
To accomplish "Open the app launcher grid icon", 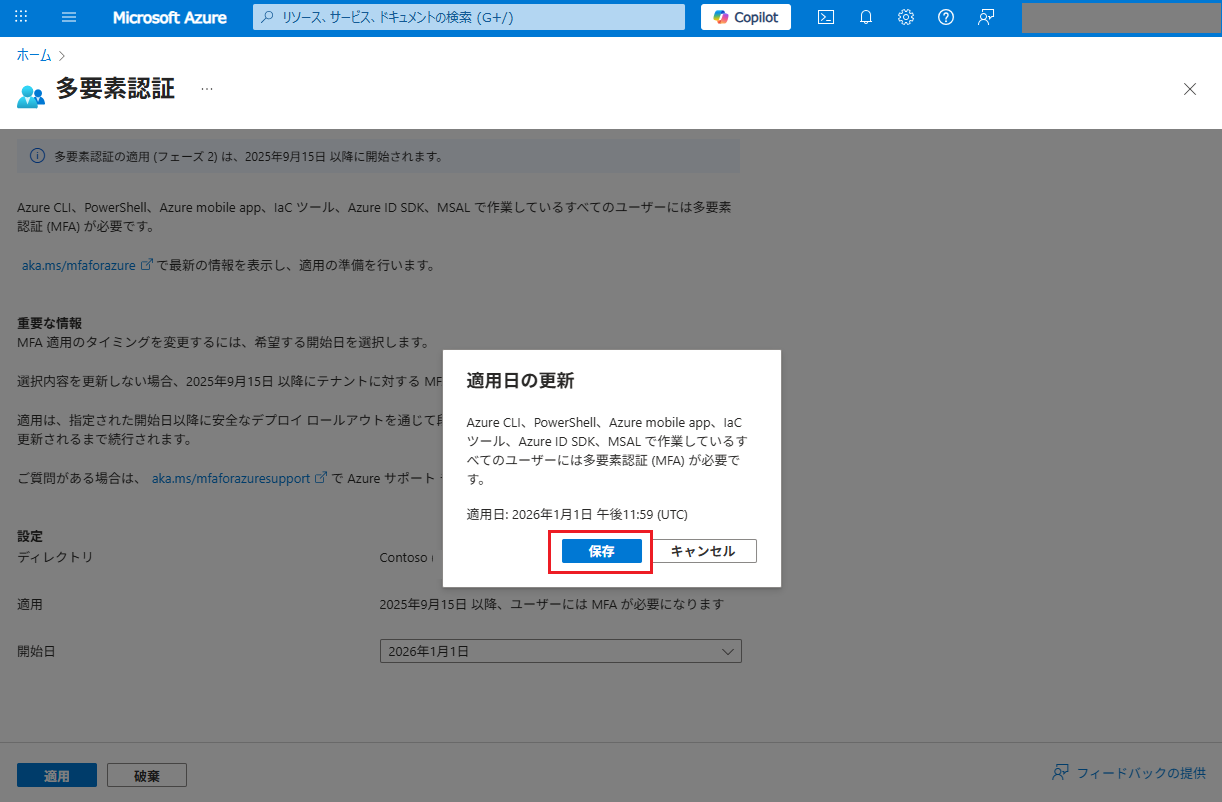I will pos(21,17).
